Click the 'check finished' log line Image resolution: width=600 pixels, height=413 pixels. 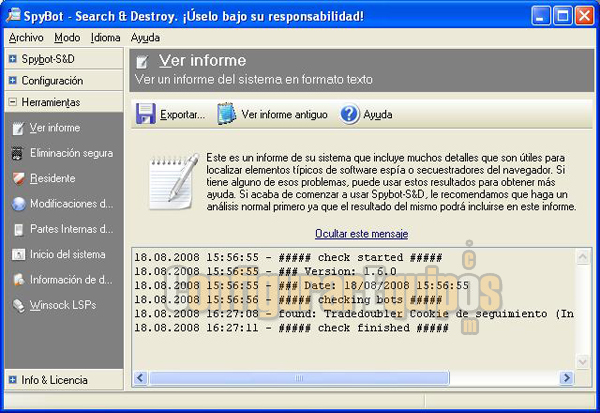[x=291, y=328]
